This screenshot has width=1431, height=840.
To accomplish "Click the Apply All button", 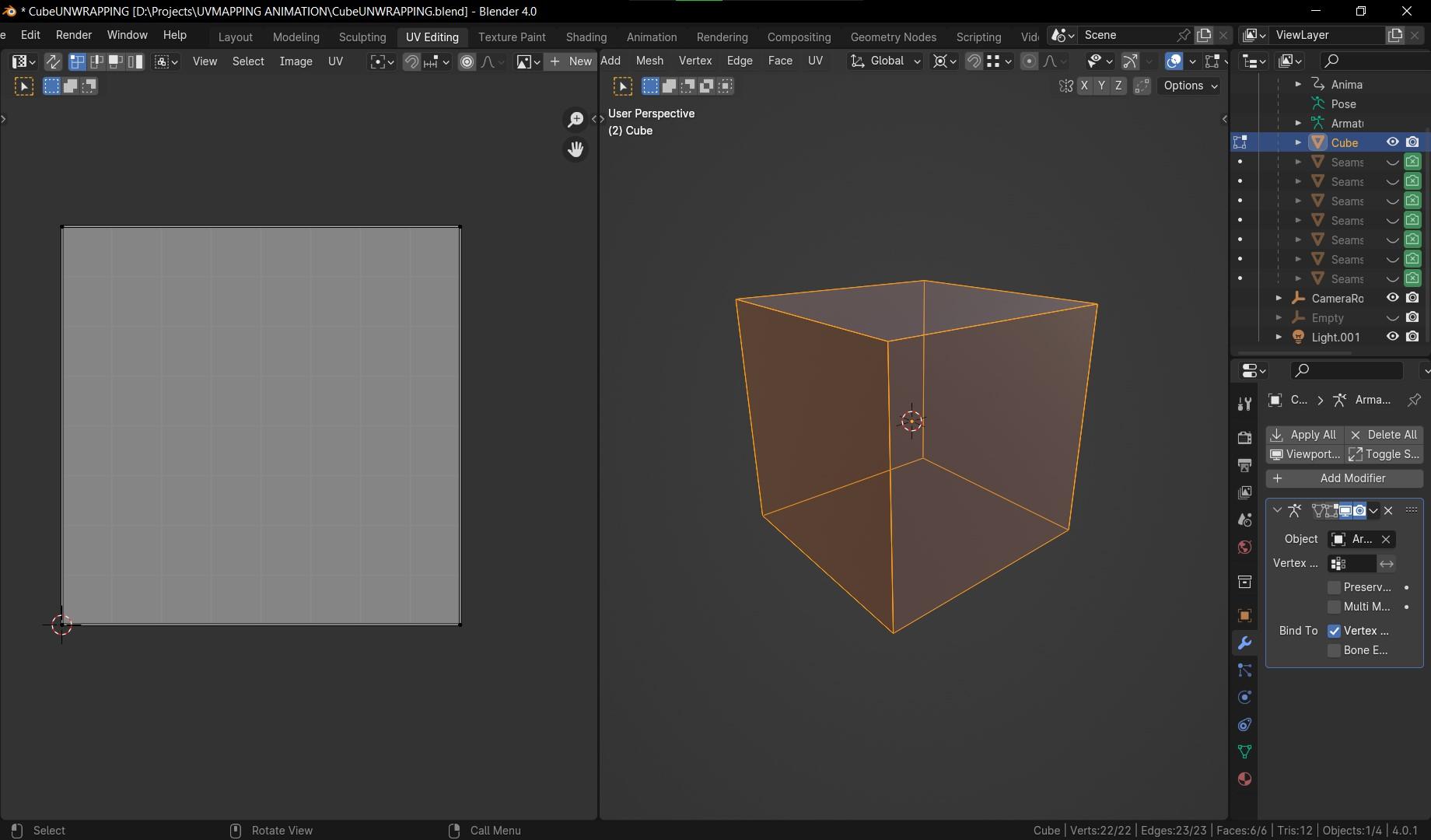I will click(x=1304, y=435).
